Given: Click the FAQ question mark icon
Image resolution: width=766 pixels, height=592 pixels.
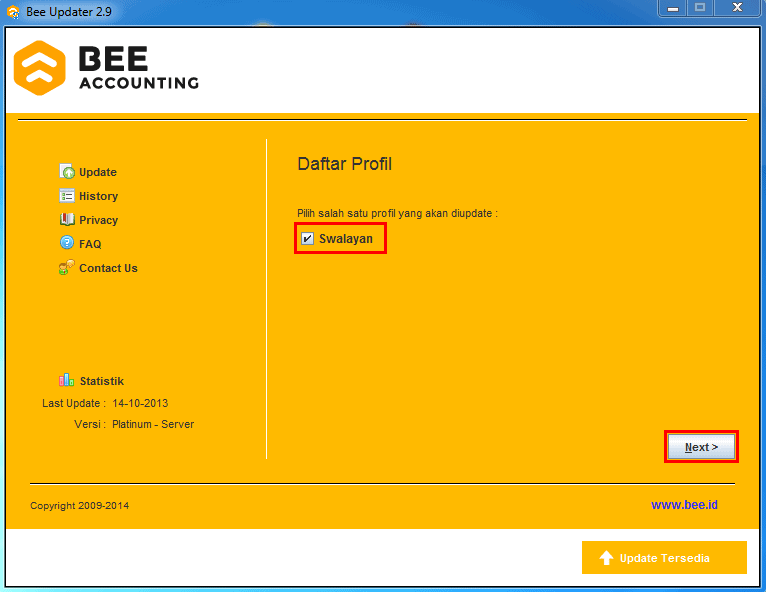Looking at the screenshot, I should [67, 242].
